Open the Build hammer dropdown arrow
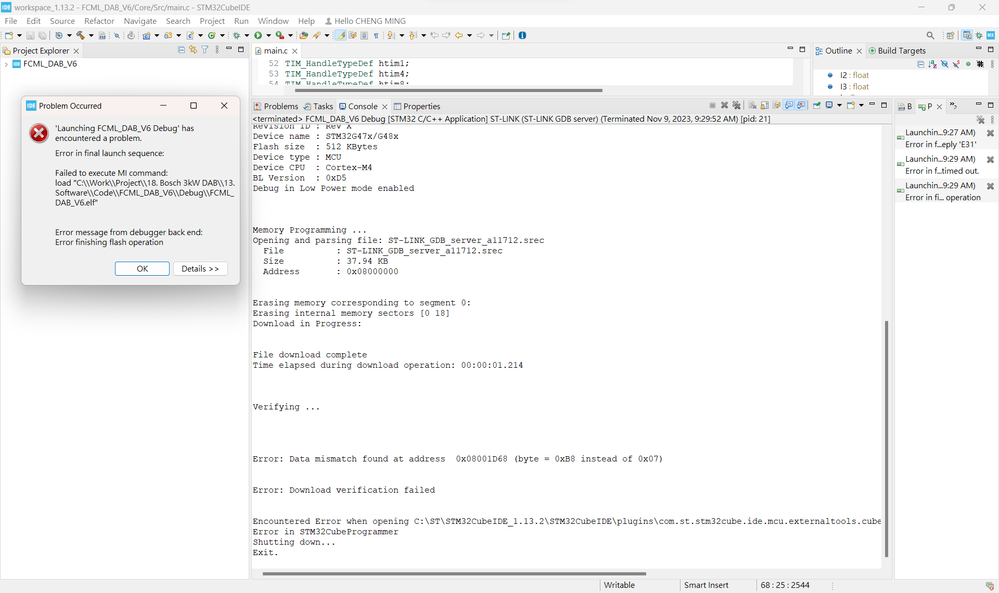The height and width of the screenshot is (593, 999). click(x=91, y=35)
